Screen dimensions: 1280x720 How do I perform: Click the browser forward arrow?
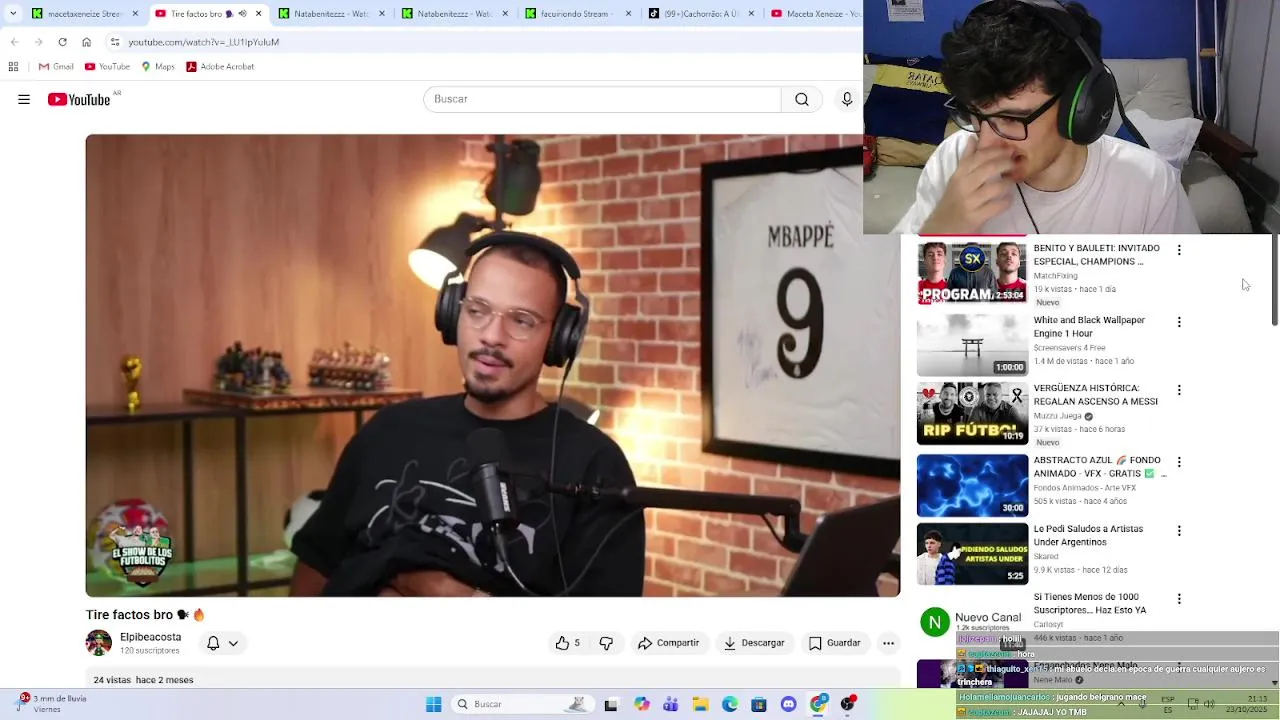click(38, 42)
